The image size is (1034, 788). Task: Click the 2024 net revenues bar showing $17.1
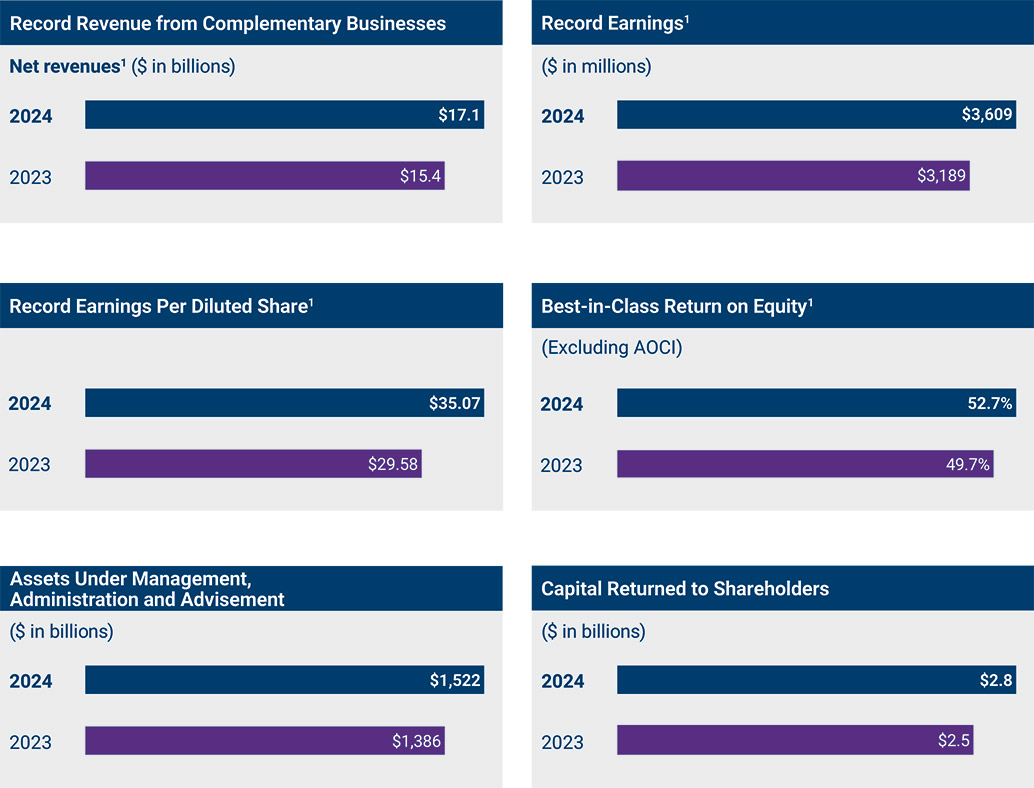point(284,115)
